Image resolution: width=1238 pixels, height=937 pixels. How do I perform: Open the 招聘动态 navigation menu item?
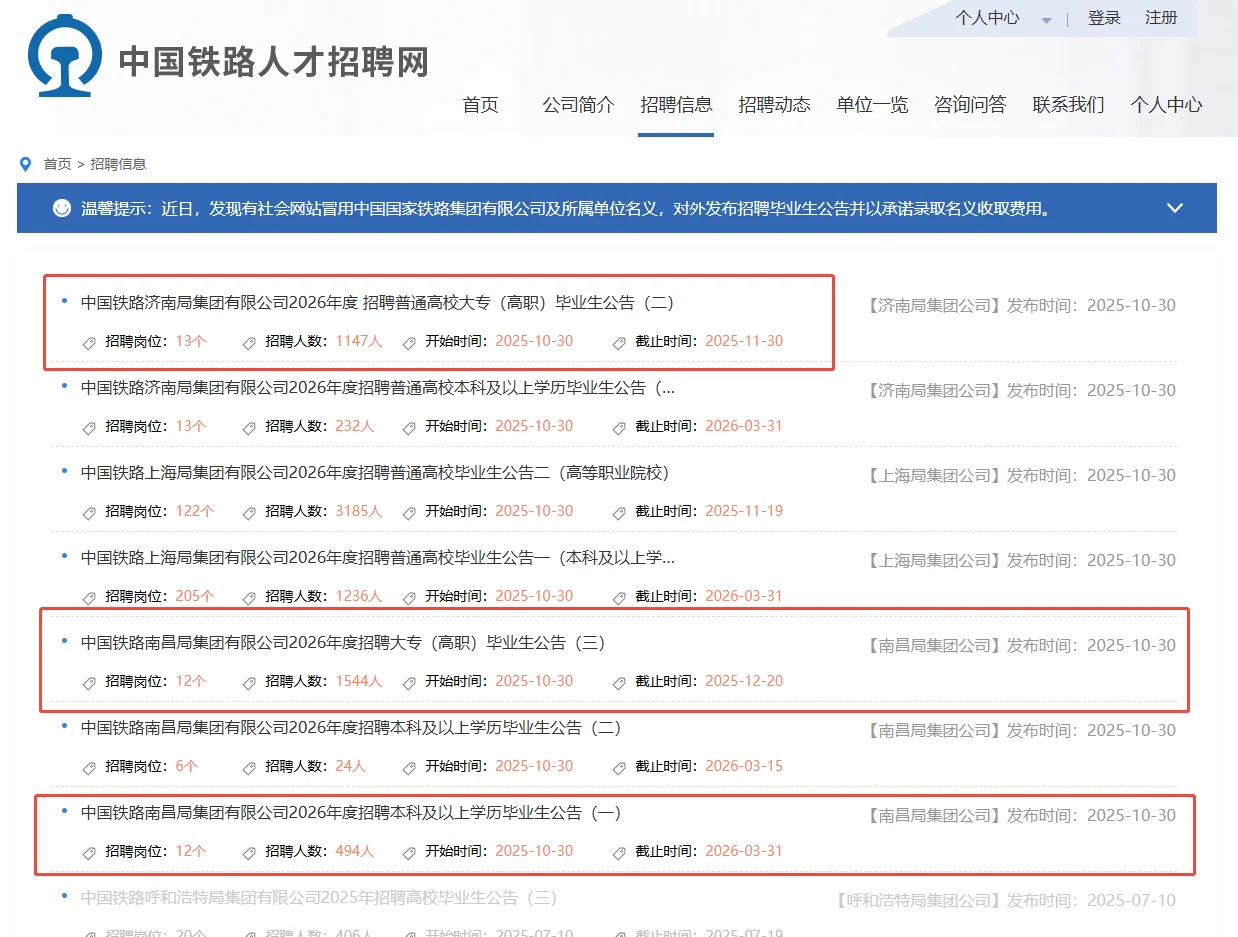(x=774, y=104)
